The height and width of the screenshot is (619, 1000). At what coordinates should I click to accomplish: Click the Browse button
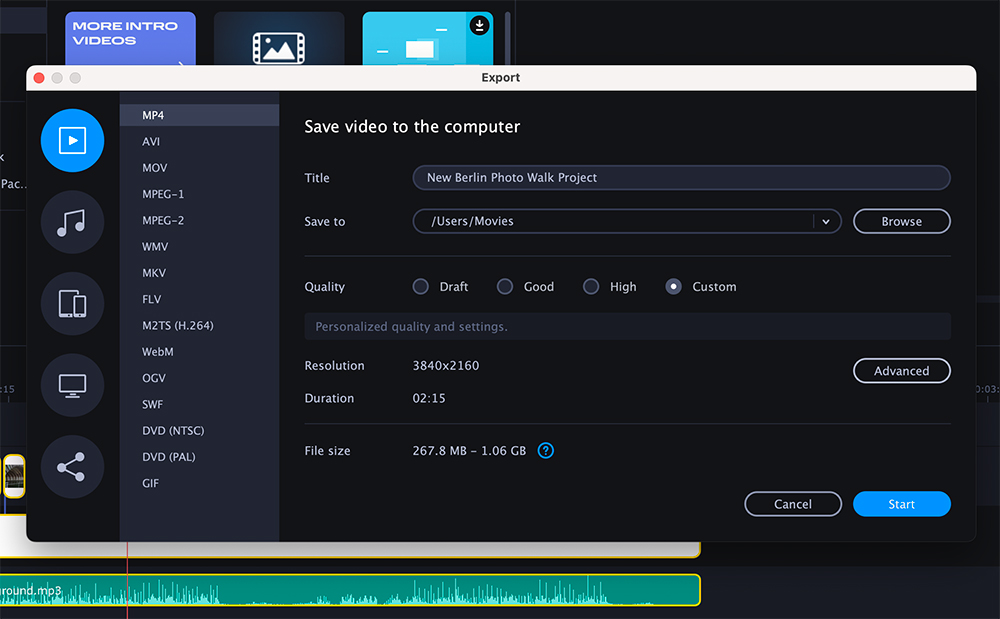901,221
